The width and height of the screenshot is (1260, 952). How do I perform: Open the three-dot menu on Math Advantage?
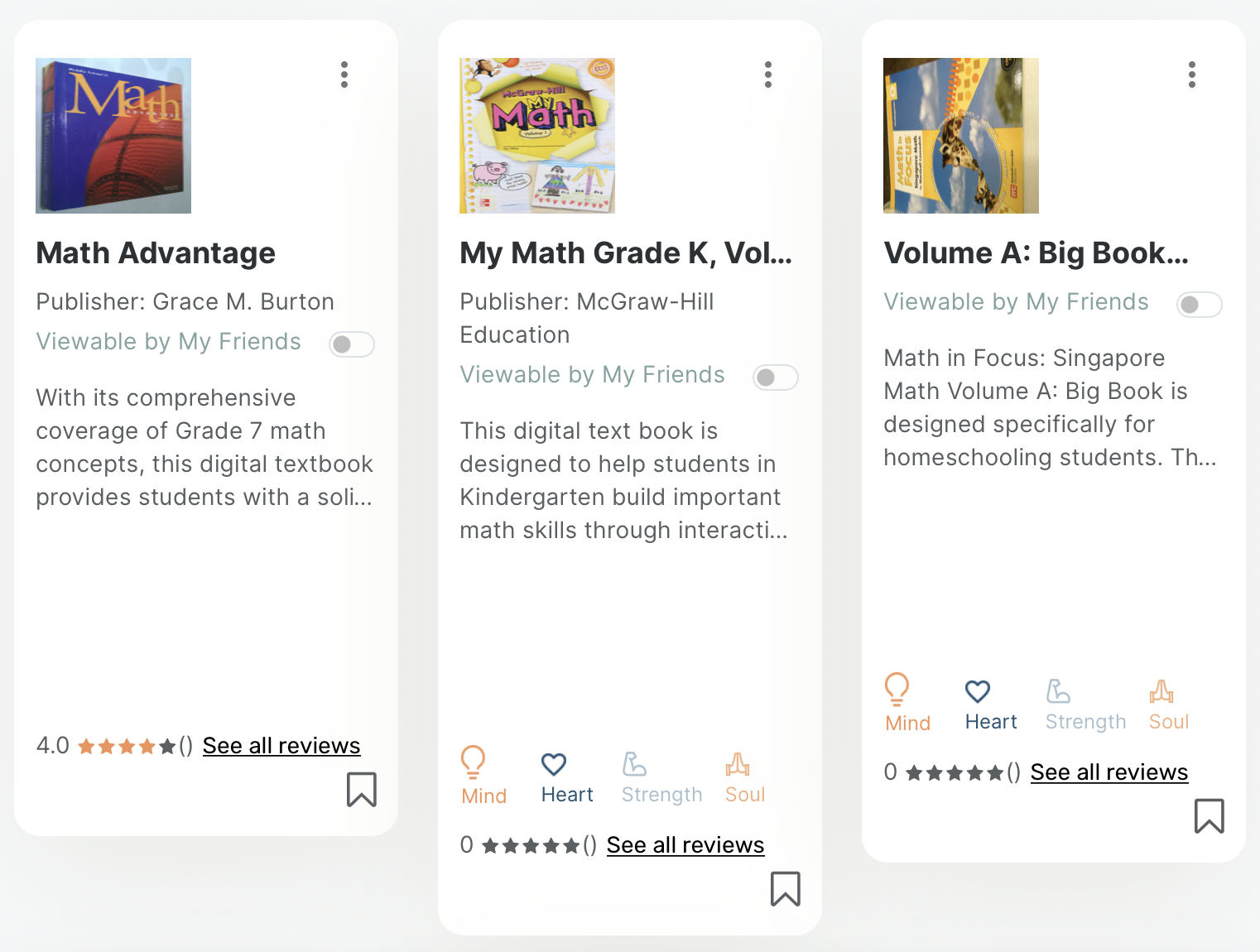[x=344, y=75]
